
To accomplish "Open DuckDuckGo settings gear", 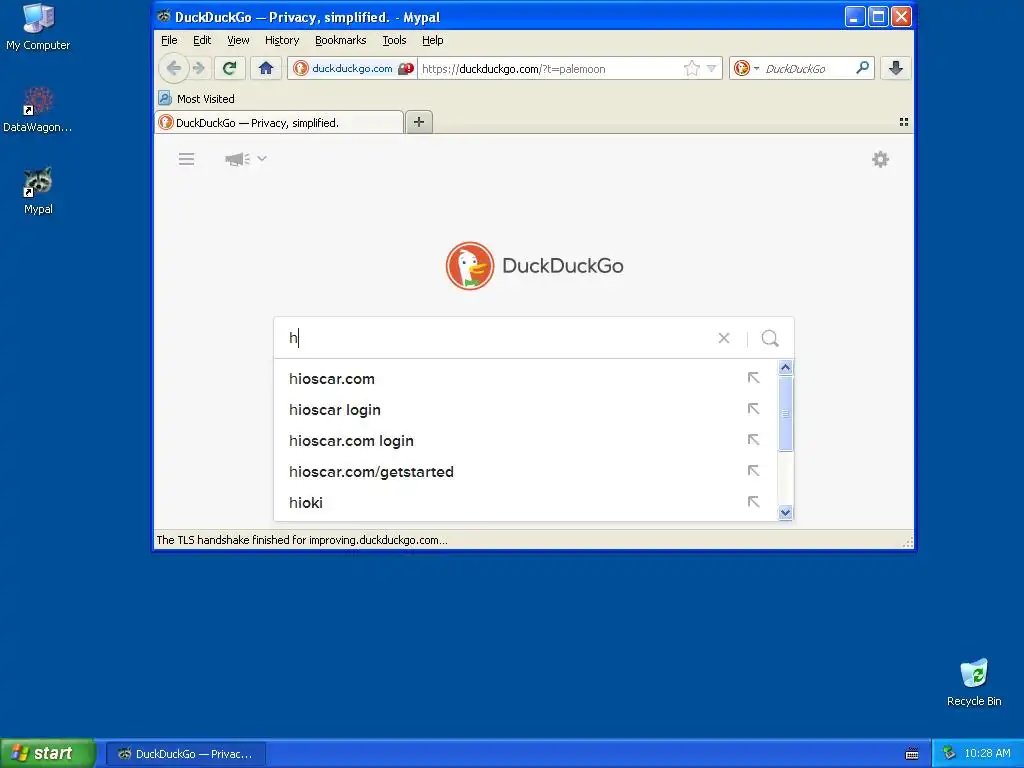I will tap(880, 159).
